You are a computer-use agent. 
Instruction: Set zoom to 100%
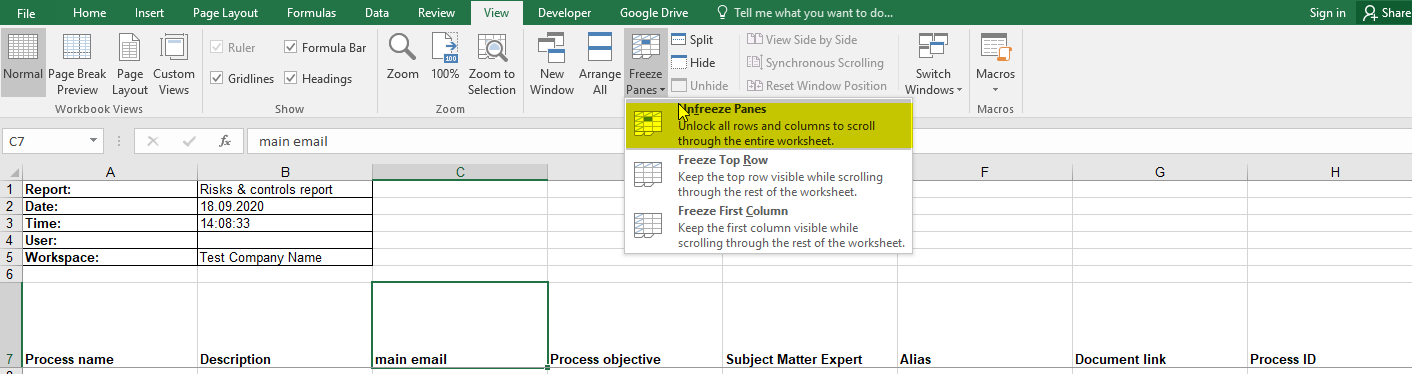click(445, 57)
